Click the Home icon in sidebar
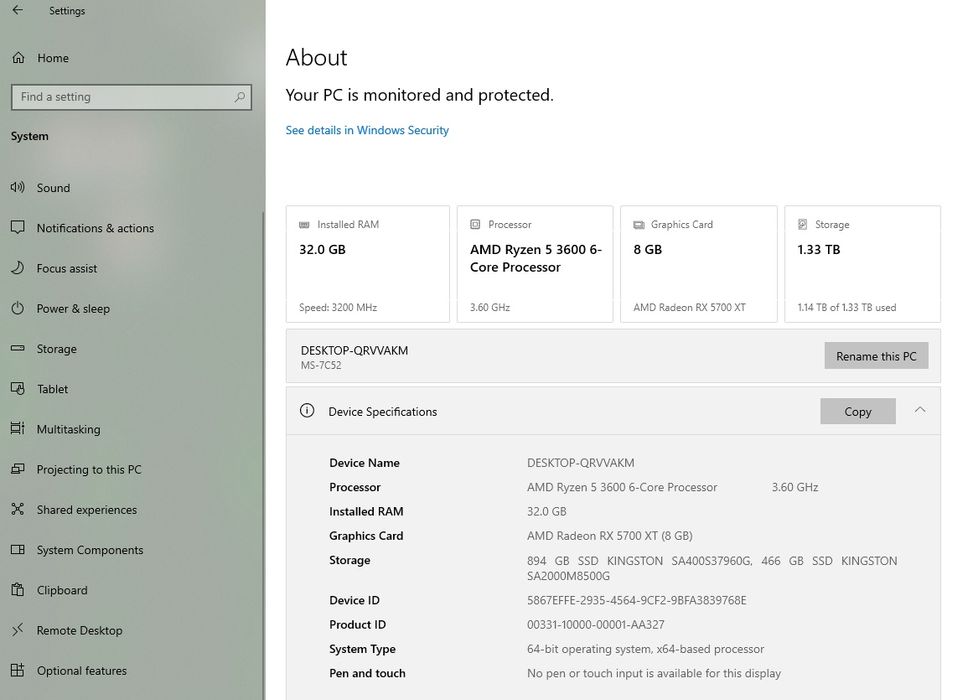This screenshot has height=700, width=973. (x=18, y=58)
